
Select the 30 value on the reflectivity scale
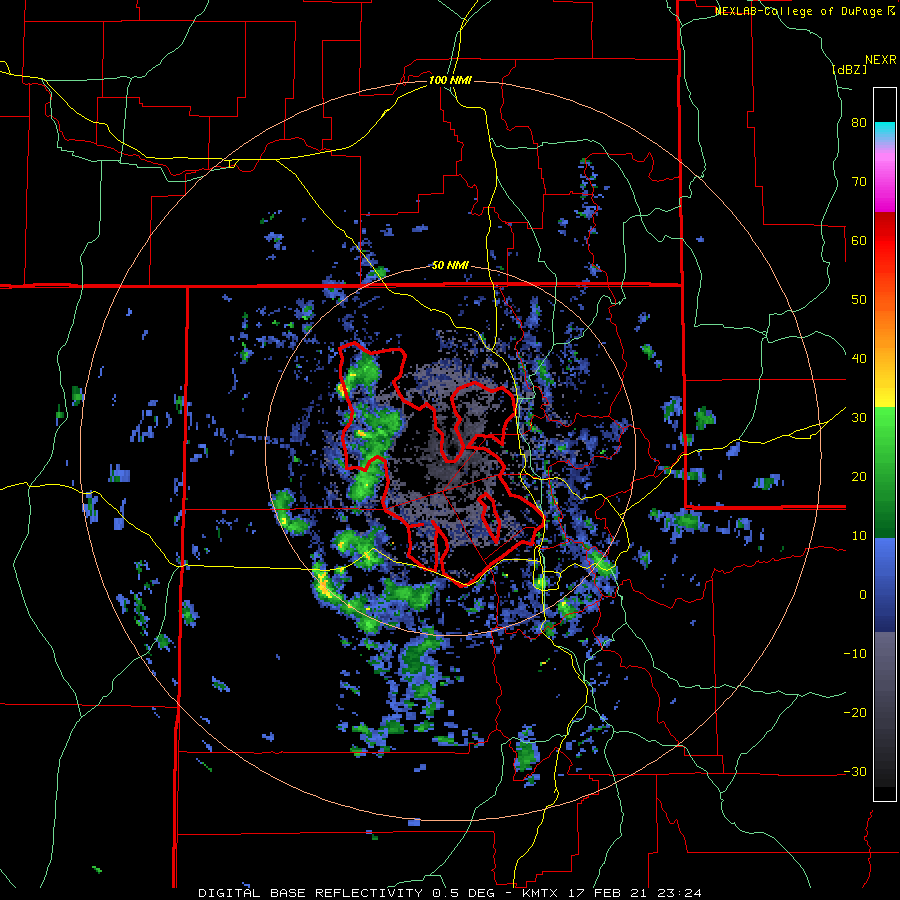coord(859,418)
